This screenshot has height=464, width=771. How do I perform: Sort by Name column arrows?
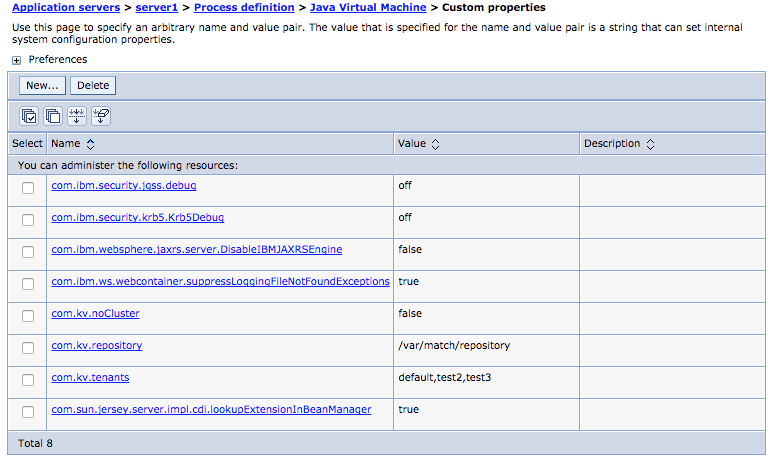coord(90,144)
